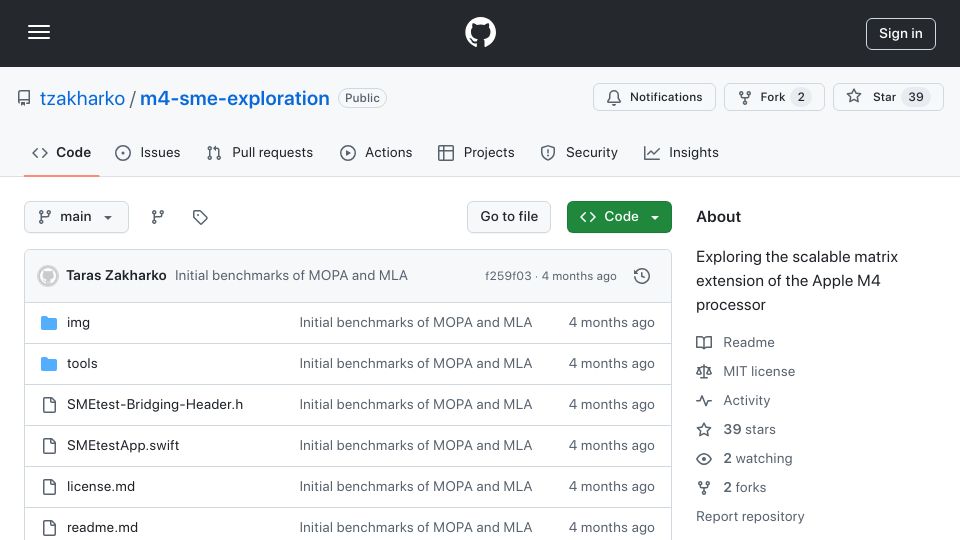Open commit hash f259f03
The width and height of the screenshot is (960, 540).
click(508, 276)
